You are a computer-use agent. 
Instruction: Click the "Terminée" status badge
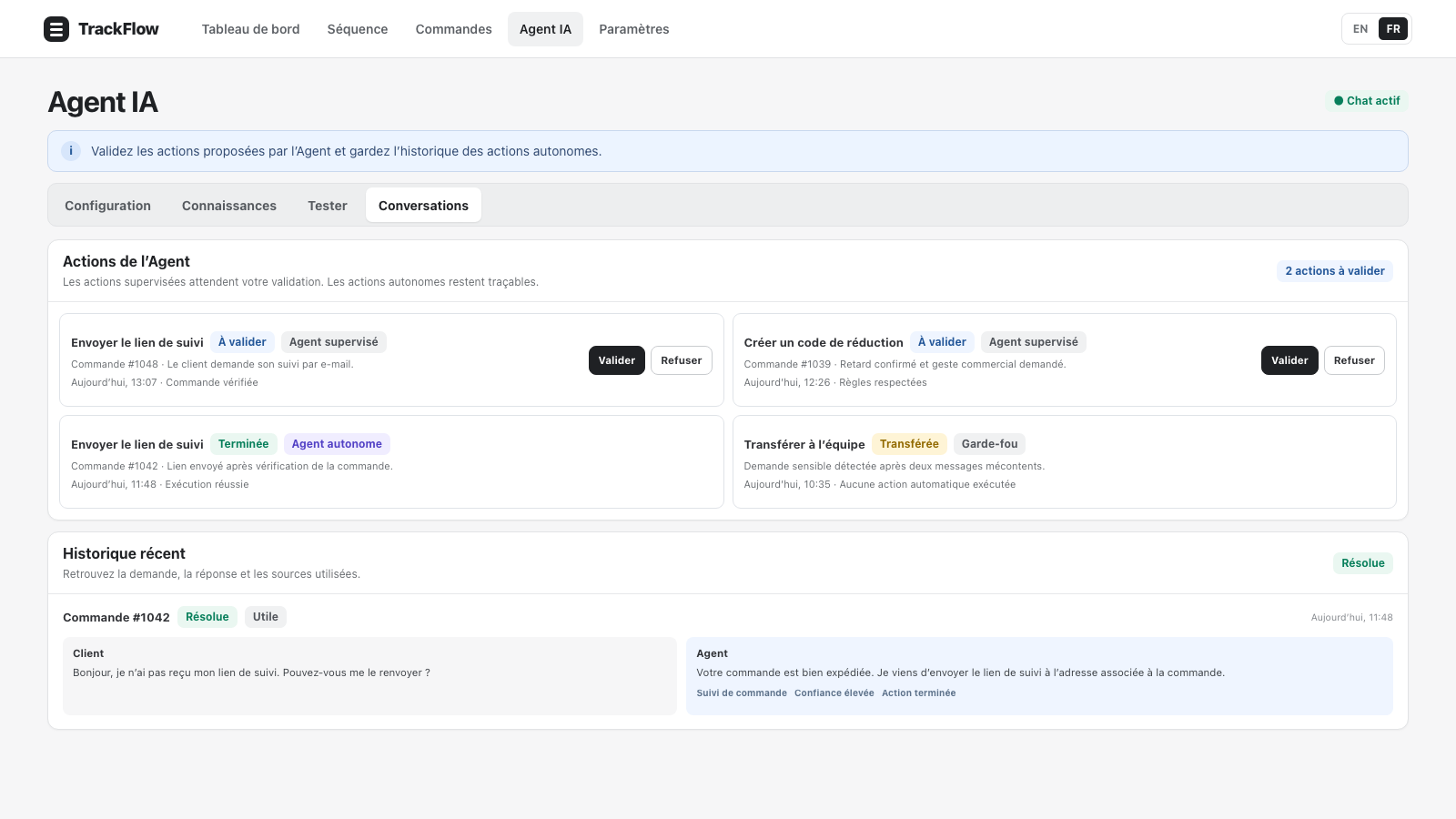pyautogui.click(x=244, y=444)
